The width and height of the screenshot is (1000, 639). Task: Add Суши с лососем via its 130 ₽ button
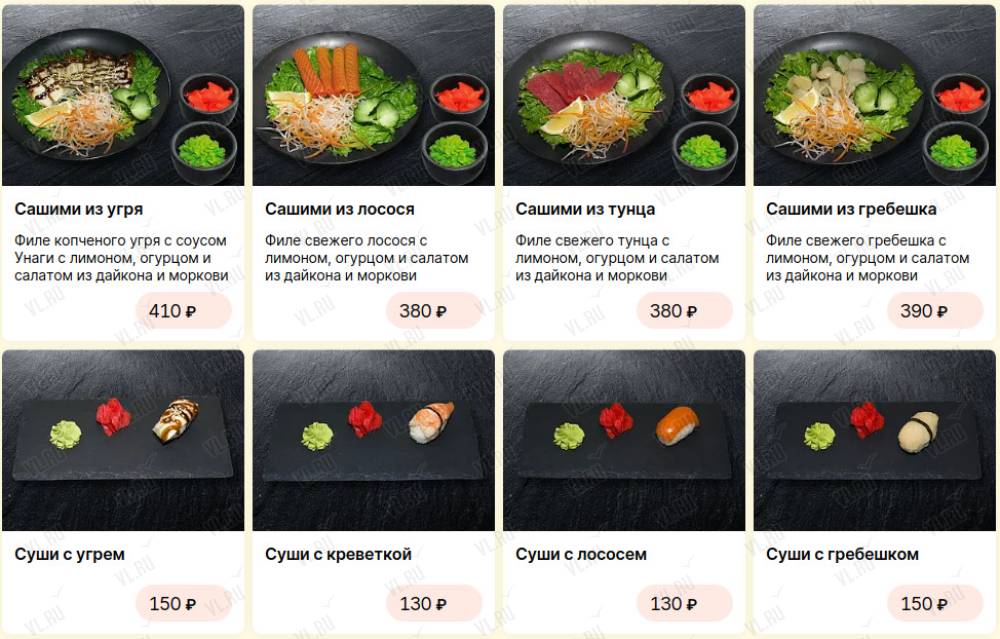click(685, 603)
